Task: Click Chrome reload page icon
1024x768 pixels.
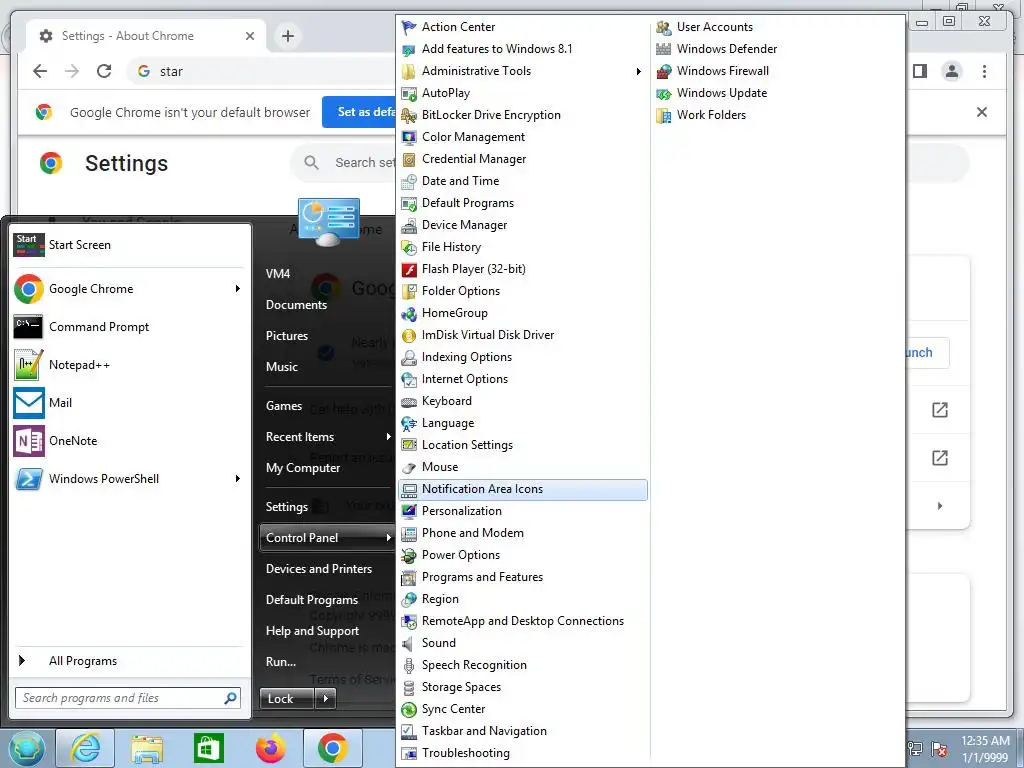Action: 104,71
